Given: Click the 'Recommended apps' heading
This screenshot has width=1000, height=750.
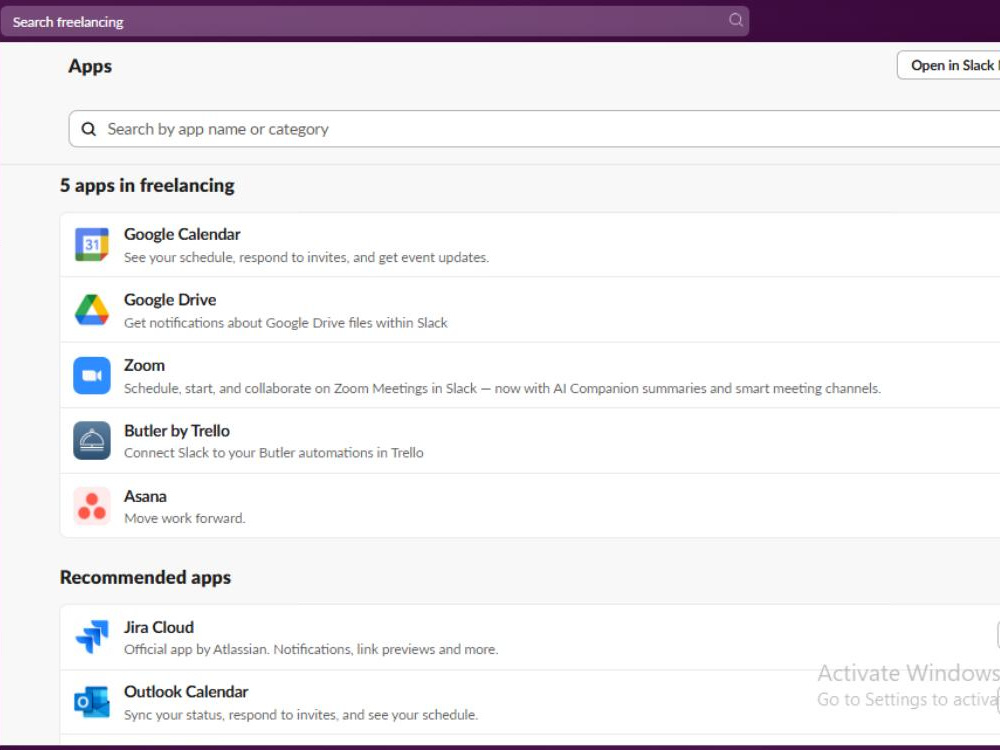Looking at the screenshot, I should coord(145,577).
